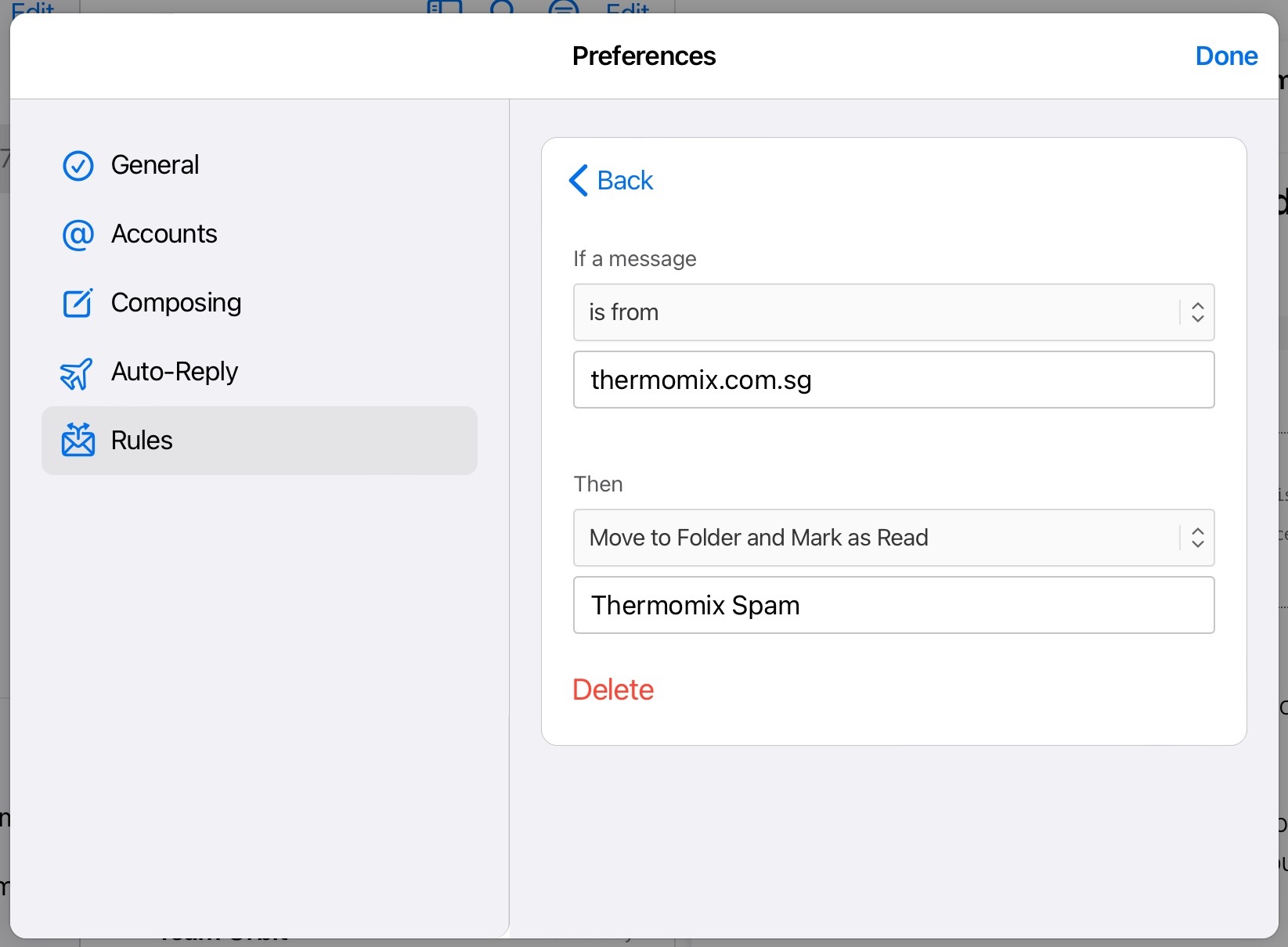1288x947 pixels.
Task: Click the thermomix.com.sg sender text field
Action: pos(893,380)
